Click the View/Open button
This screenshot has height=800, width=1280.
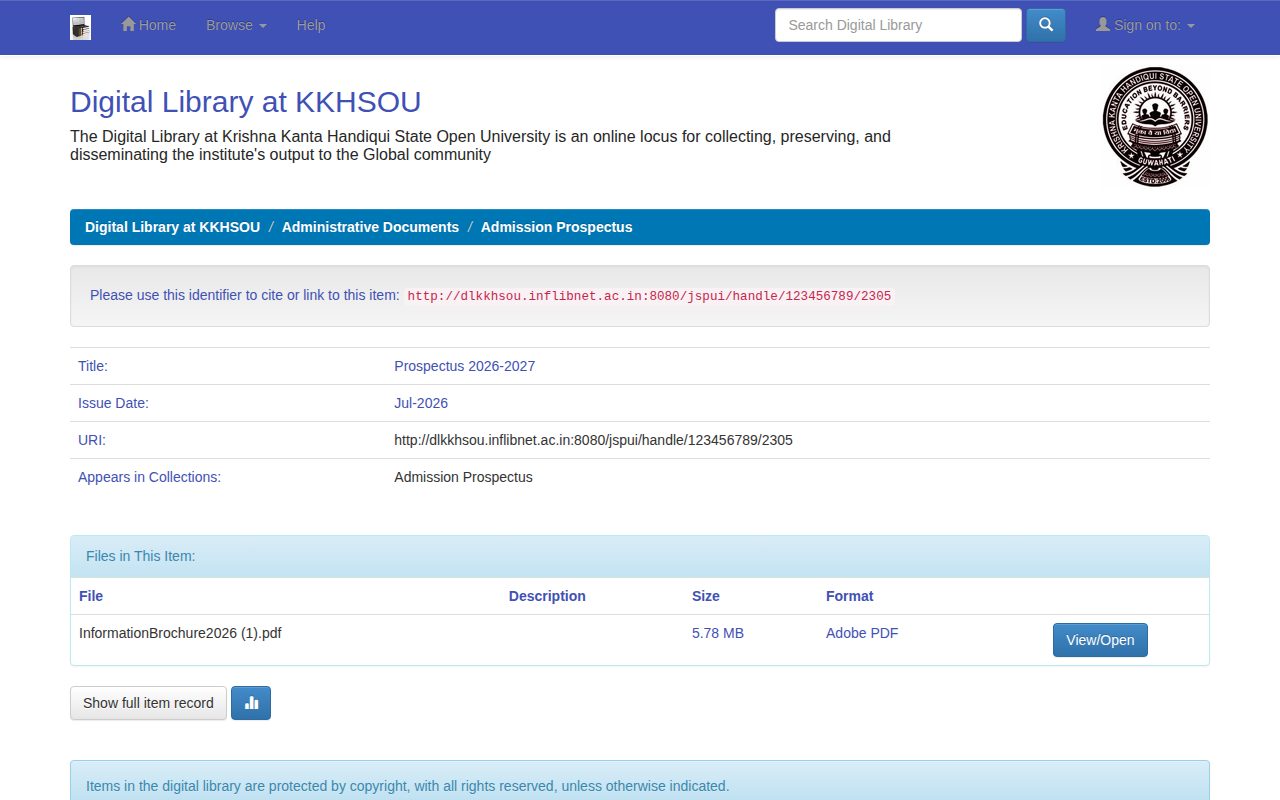(1100, 640)
